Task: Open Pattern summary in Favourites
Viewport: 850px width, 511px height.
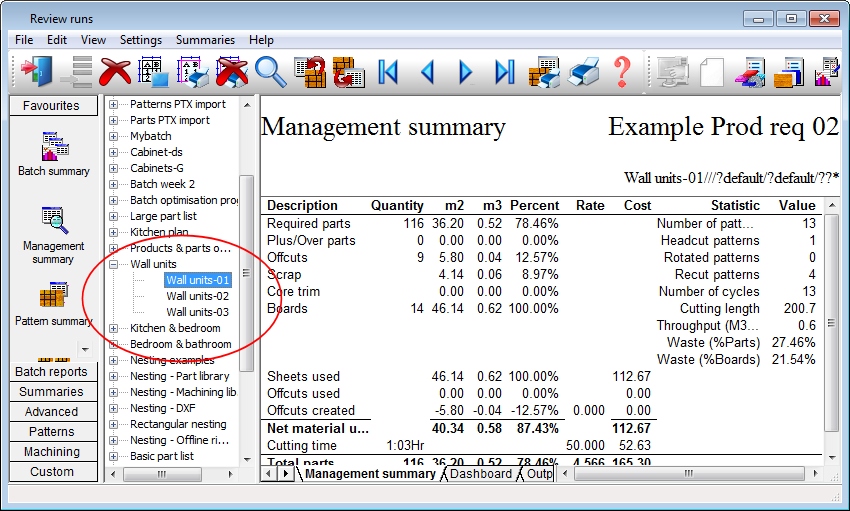Action: click(53, 304)
